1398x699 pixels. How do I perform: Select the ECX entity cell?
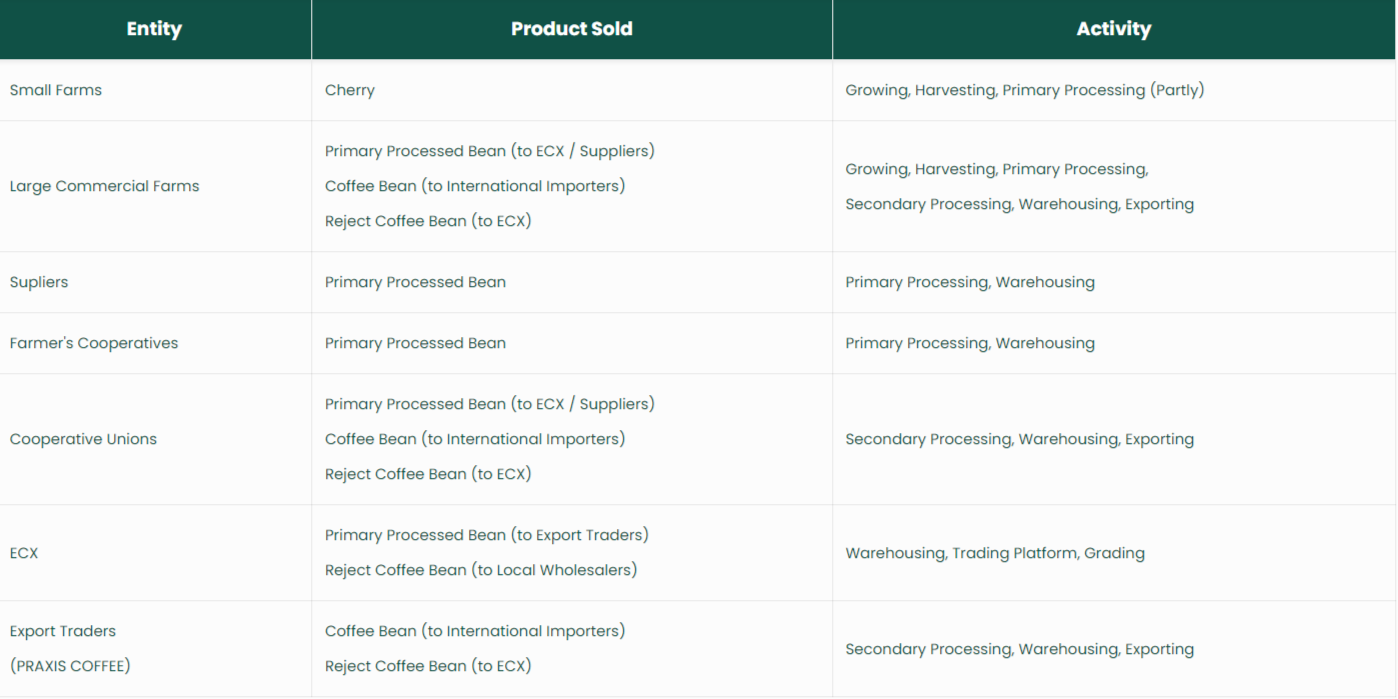point(24,553)
